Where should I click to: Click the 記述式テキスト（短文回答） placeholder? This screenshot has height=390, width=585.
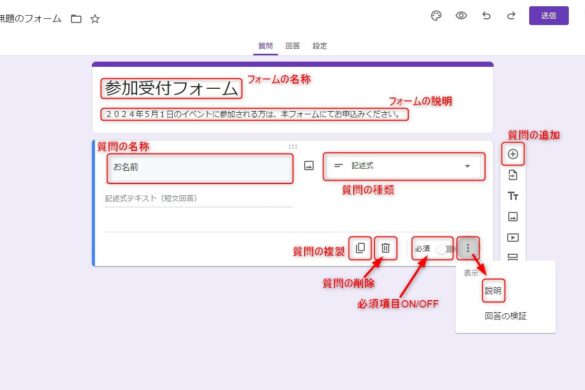click(151, 198)
